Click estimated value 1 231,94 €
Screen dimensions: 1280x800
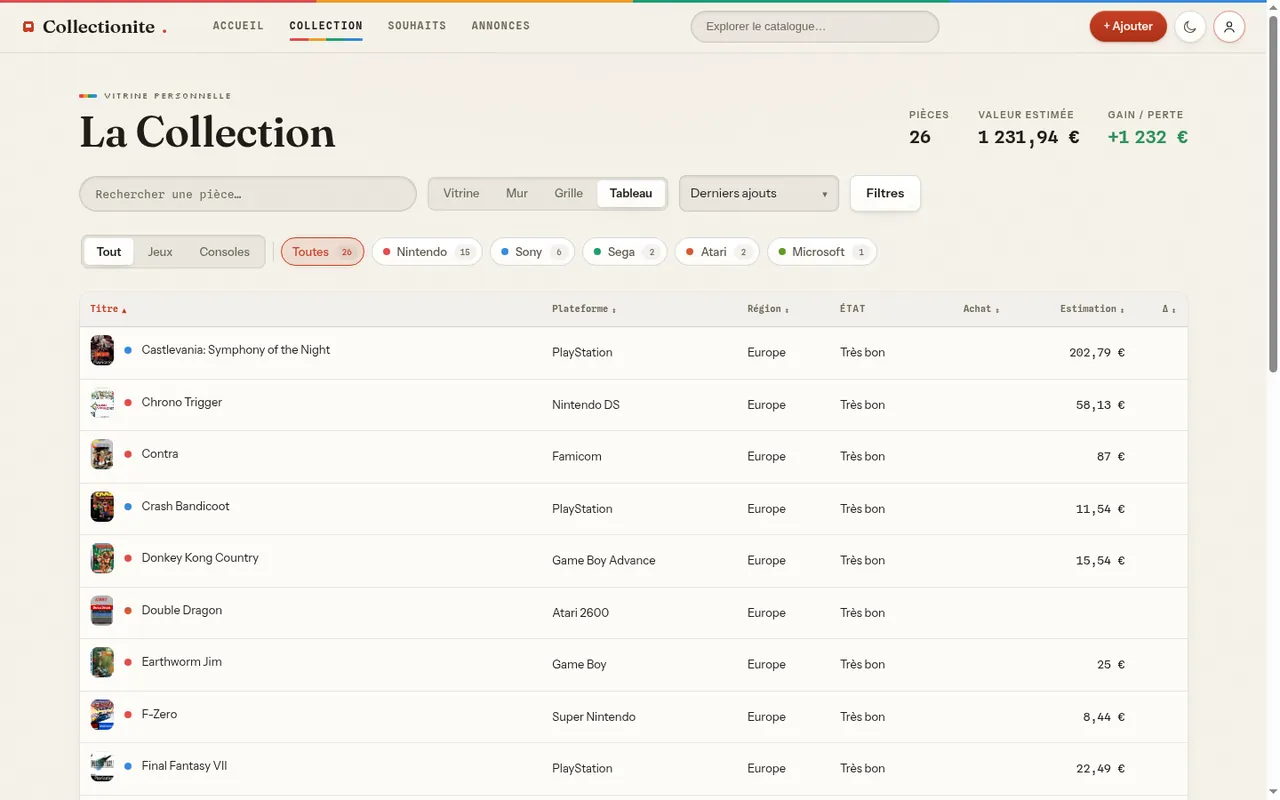pos(1028,137)
